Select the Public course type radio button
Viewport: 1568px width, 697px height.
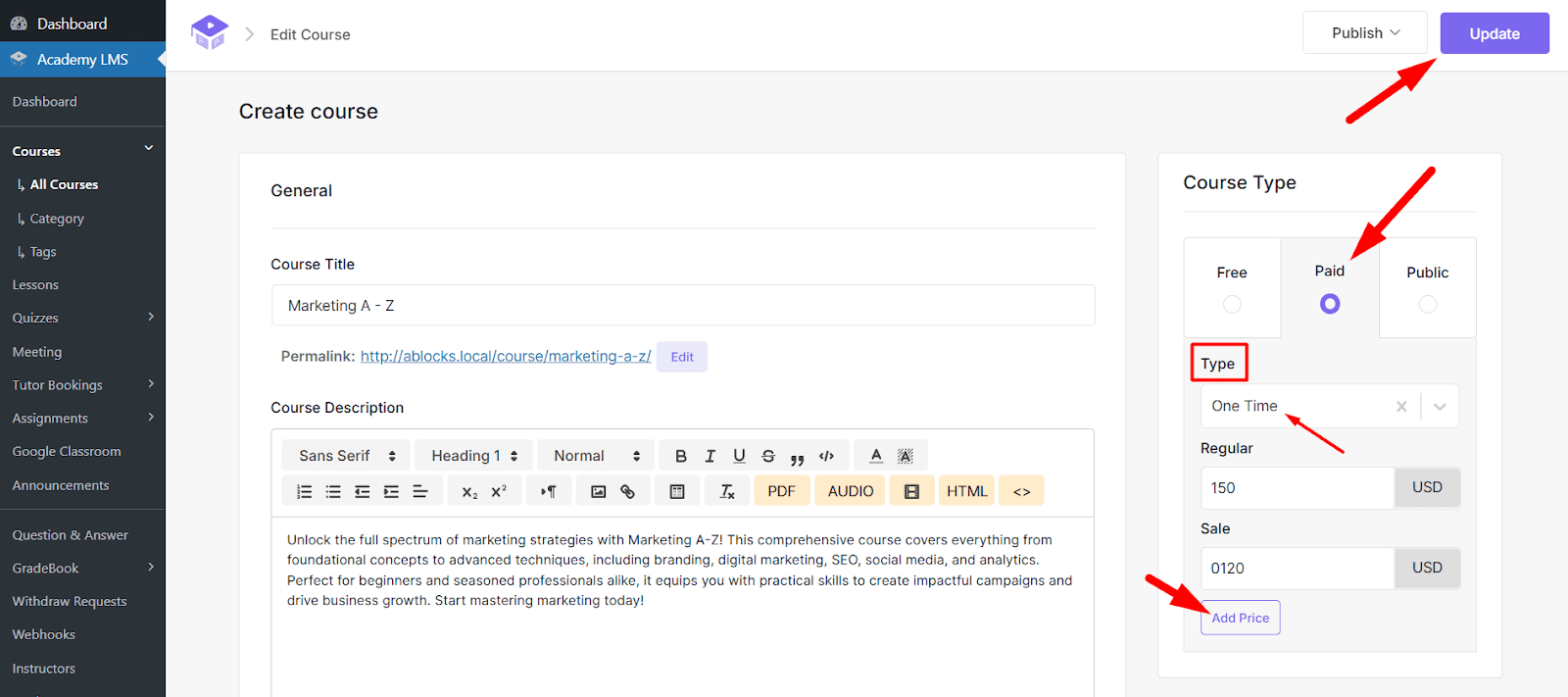coord(1428,304)
